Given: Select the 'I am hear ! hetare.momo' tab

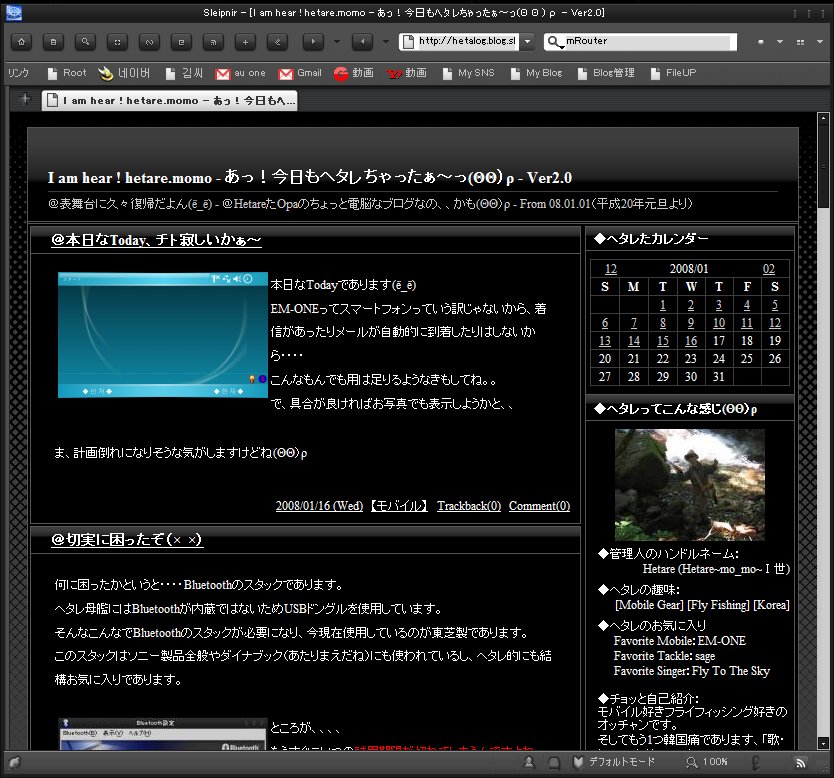Looking at the screenshot, I should point(170,101).
